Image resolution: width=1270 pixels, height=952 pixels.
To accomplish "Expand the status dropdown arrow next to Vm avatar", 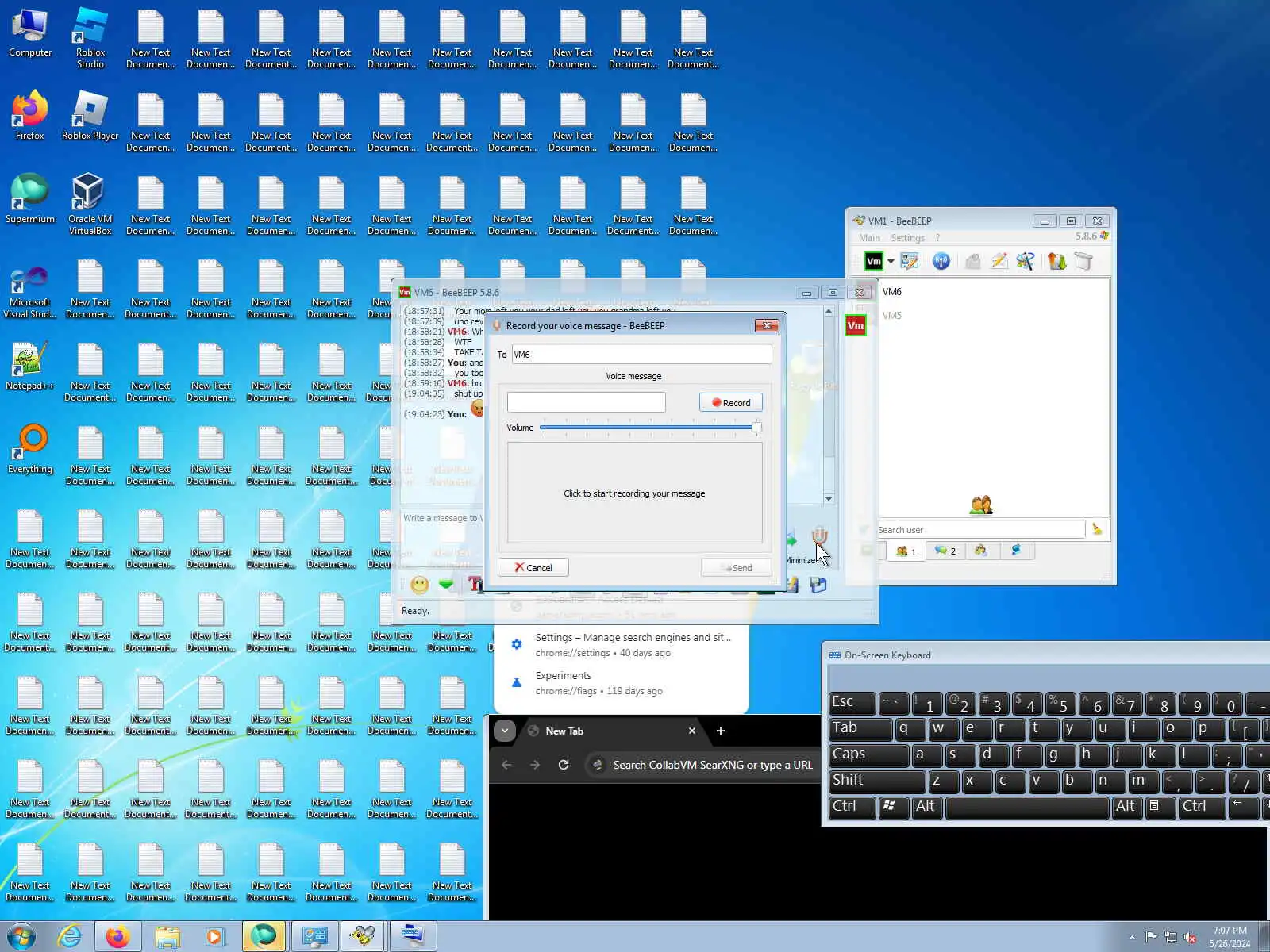I will [891, 261].
